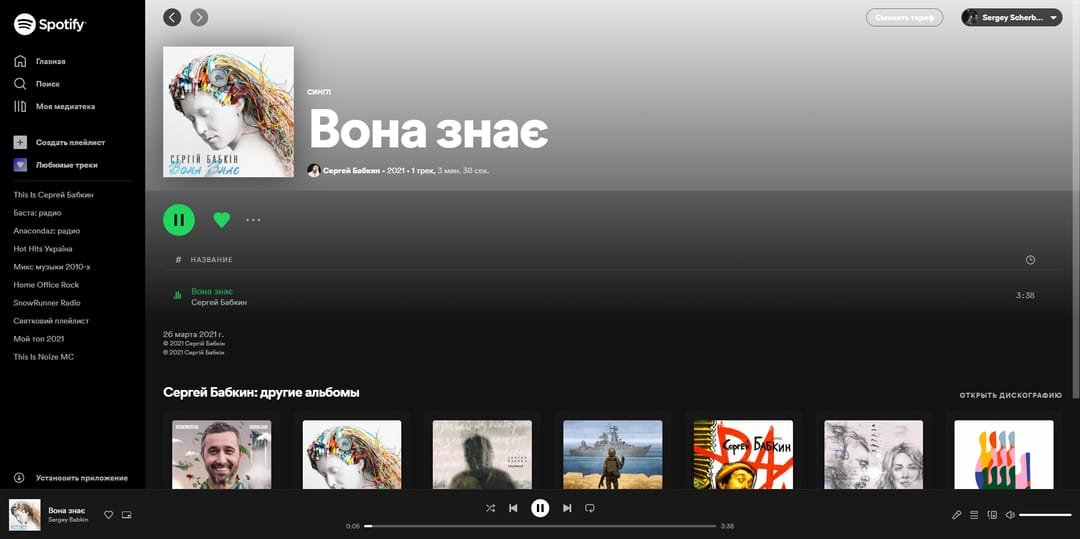Click the home icon beside Главная
Image resolution: width=1080 pixels, height=539 pixels.
click(20, 61)
